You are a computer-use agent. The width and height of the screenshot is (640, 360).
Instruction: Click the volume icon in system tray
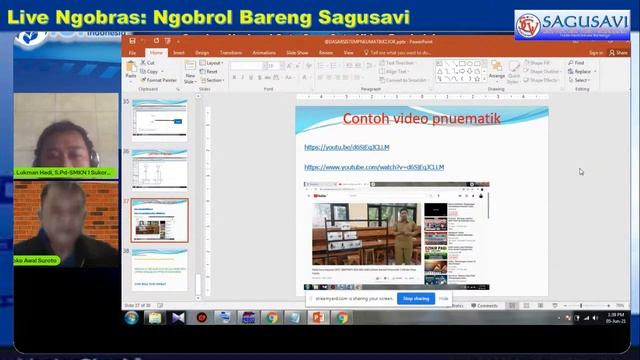(x=595, y=318)
